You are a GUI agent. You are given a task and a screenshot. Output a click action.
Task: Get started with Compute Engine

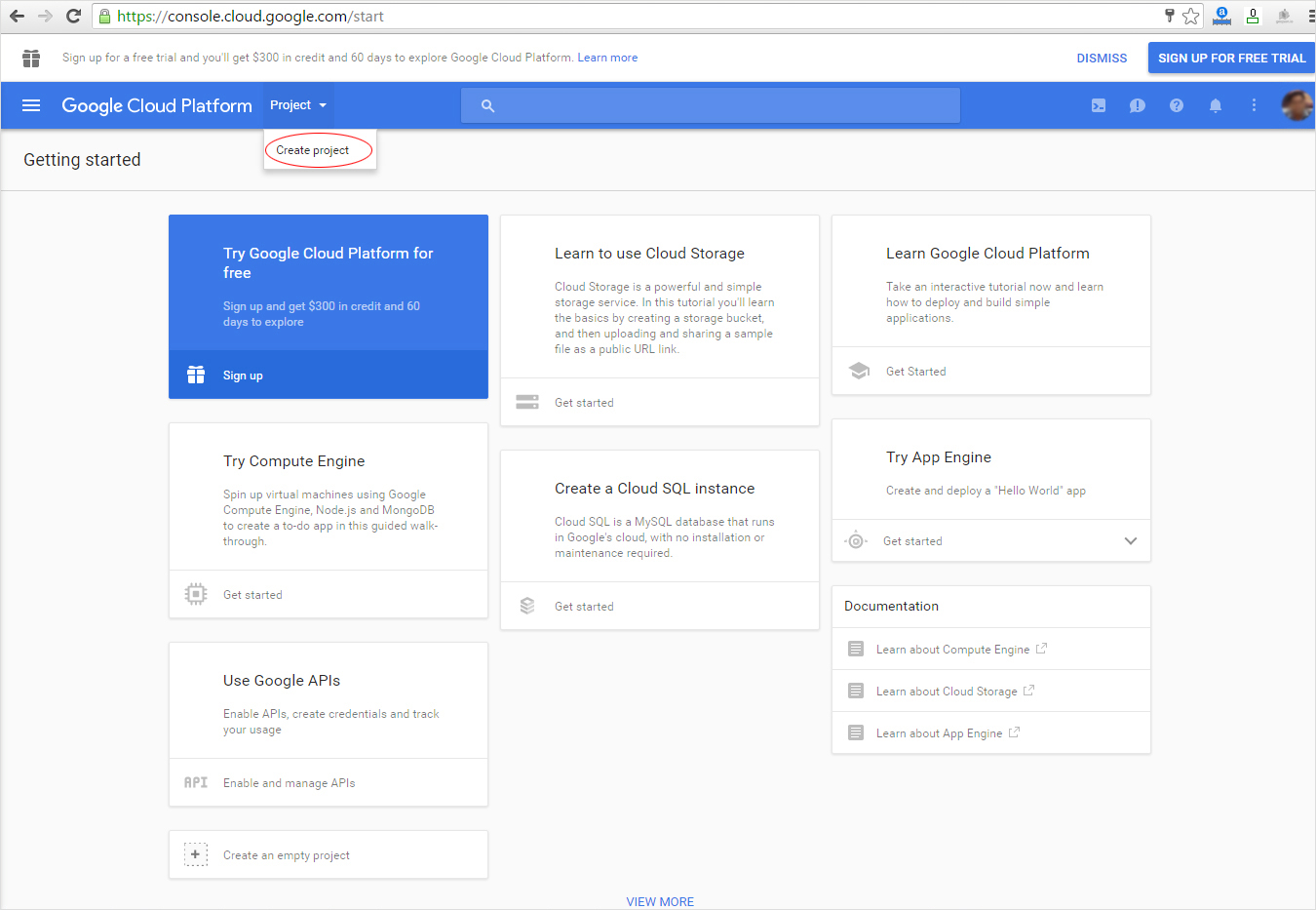[252, 595]
